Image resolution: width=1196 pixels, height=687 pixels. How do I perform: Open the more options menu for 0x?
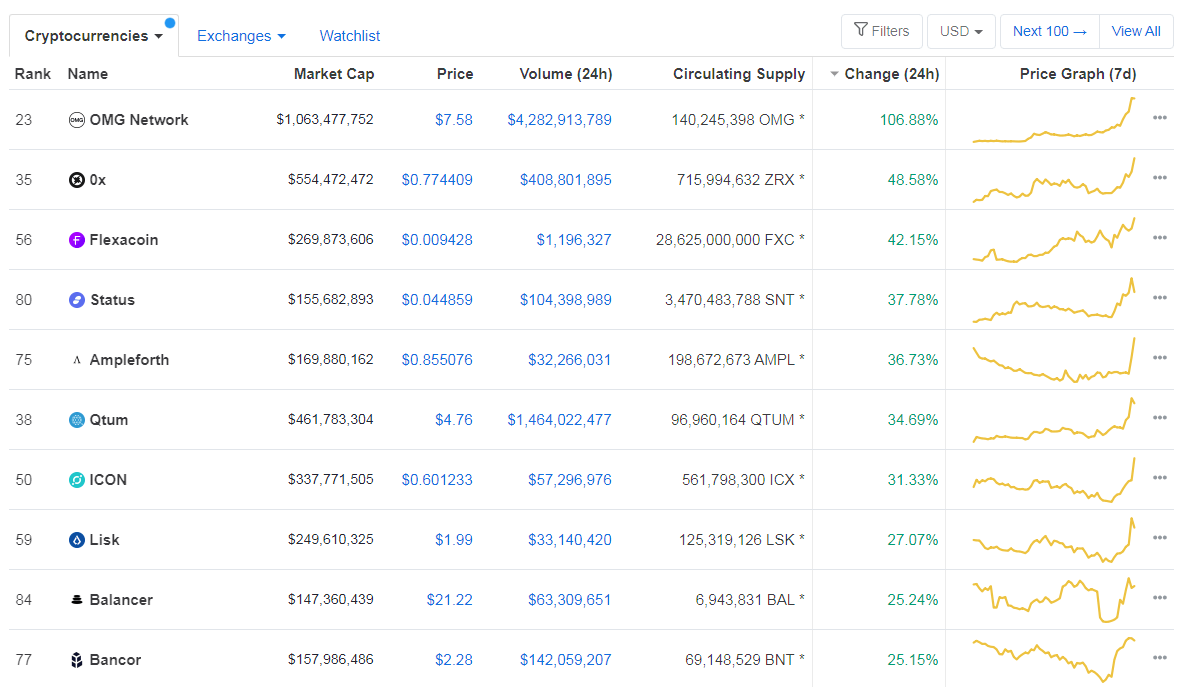[1159, 178]
